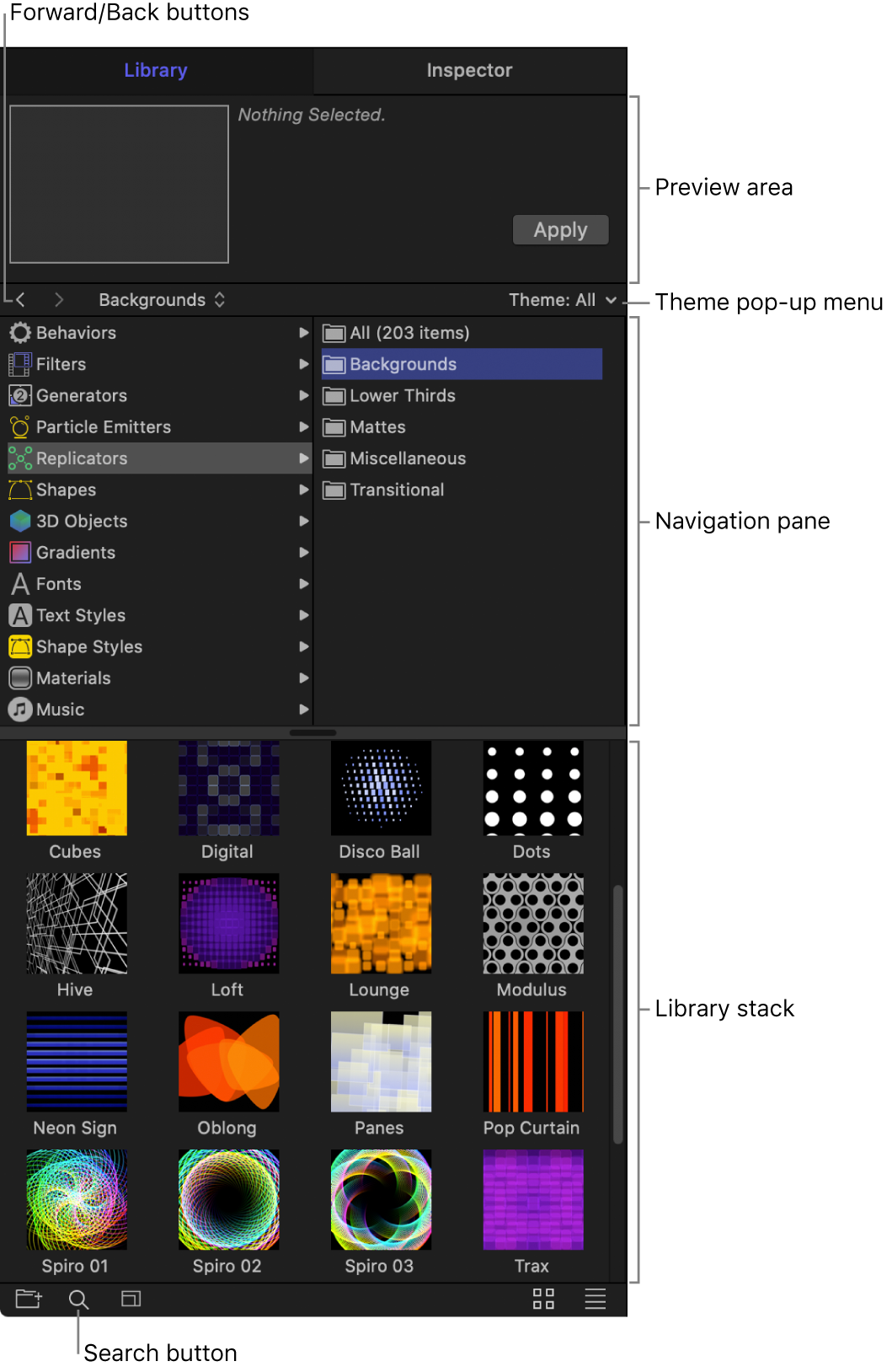
Task: Select the Transitional subfolder
Action: pyautogui.click(x=462, y=489)
